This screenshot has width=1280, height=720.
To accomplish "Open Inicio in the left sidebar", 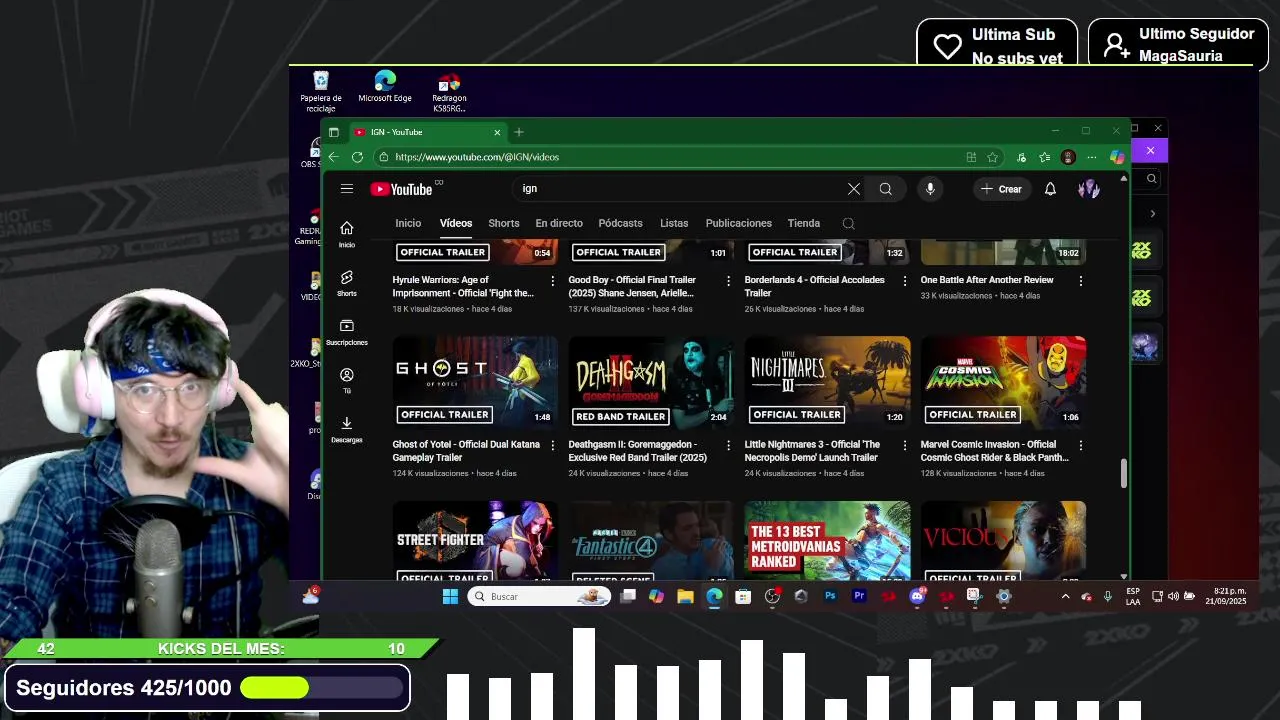I will pos(347,234).
